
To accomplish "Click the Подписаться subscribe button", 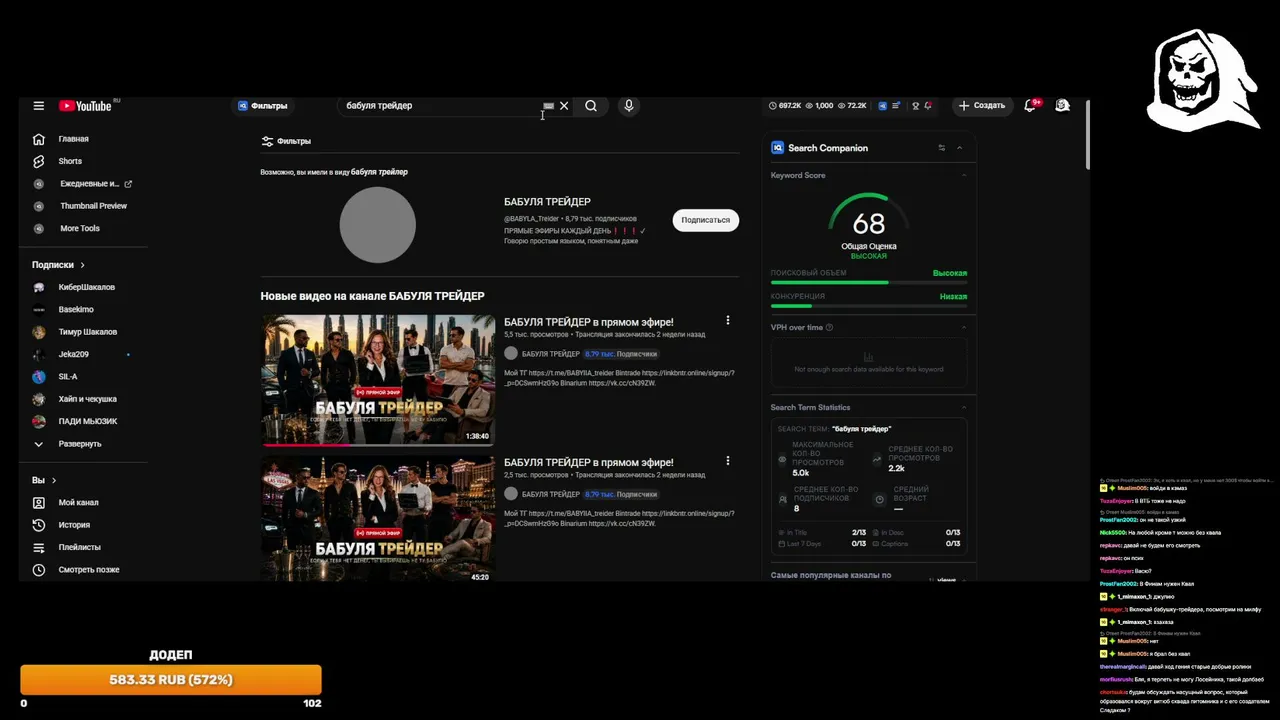I will [x=706, y=220].
